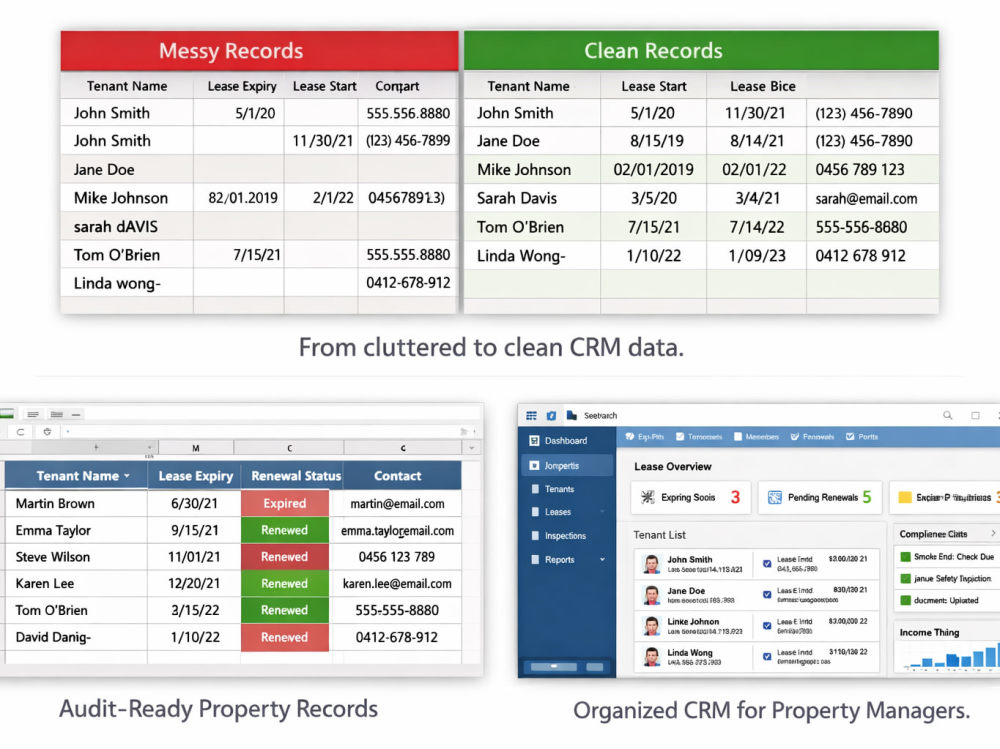Click the search magnifier icon in CRM window
The width and height of the screenshot is (1000, 749).
[x=948, y=415]
